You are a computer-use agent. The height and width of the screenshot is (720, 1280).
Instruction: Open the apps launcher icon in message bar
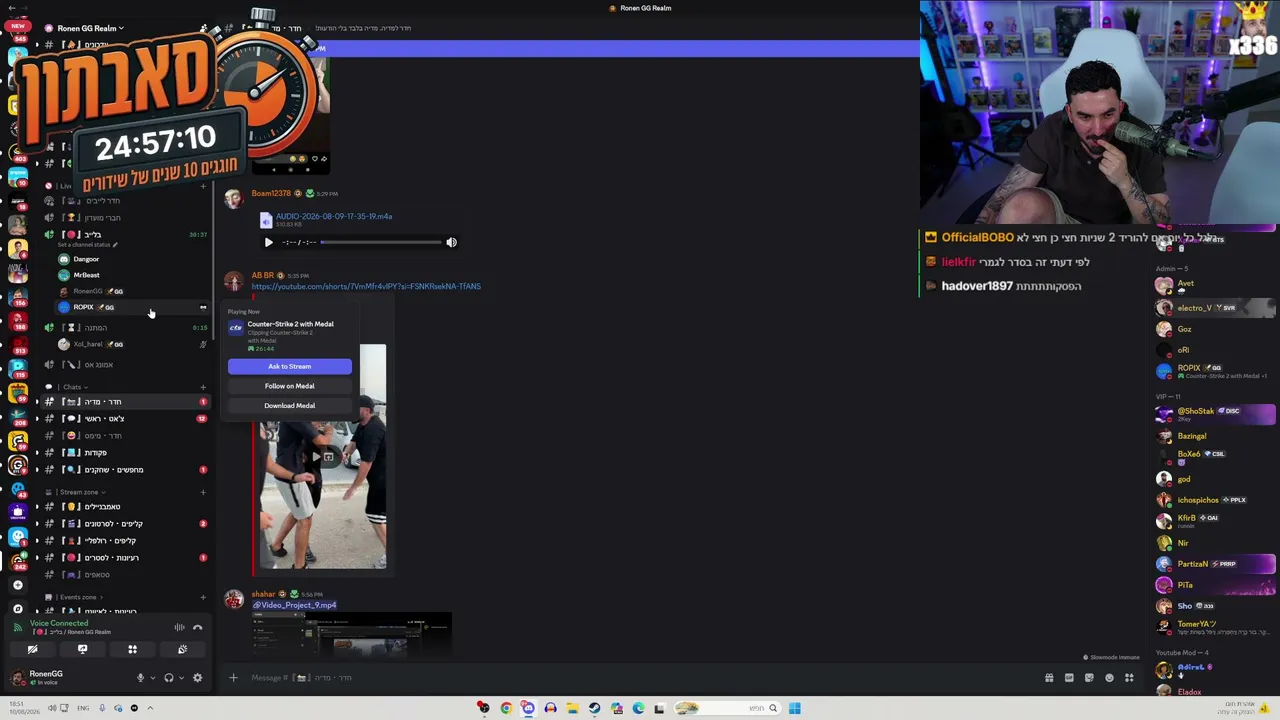coord(1129,678)
